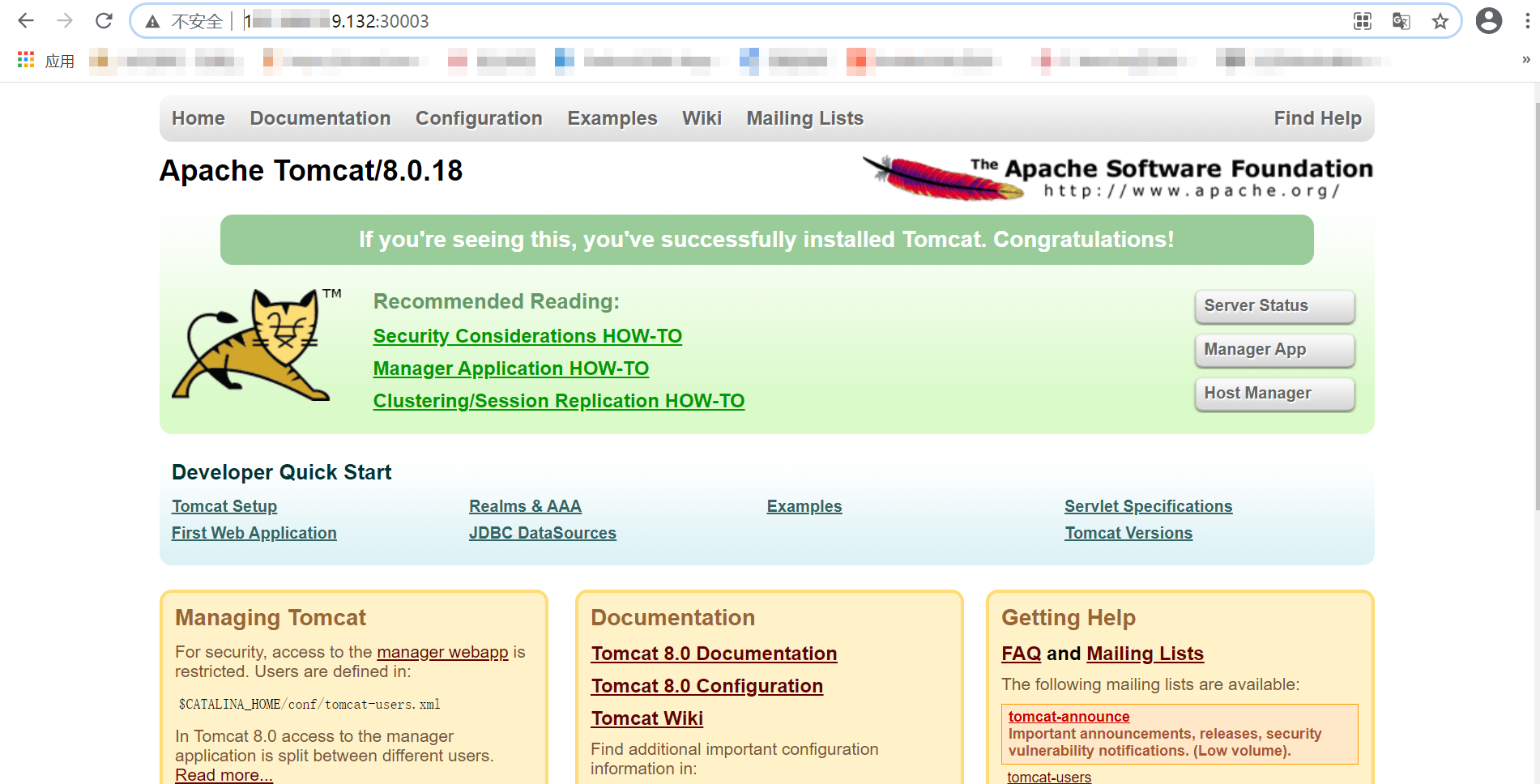Click the http://www.apache.org/ text in logo

pos(1192,191)
